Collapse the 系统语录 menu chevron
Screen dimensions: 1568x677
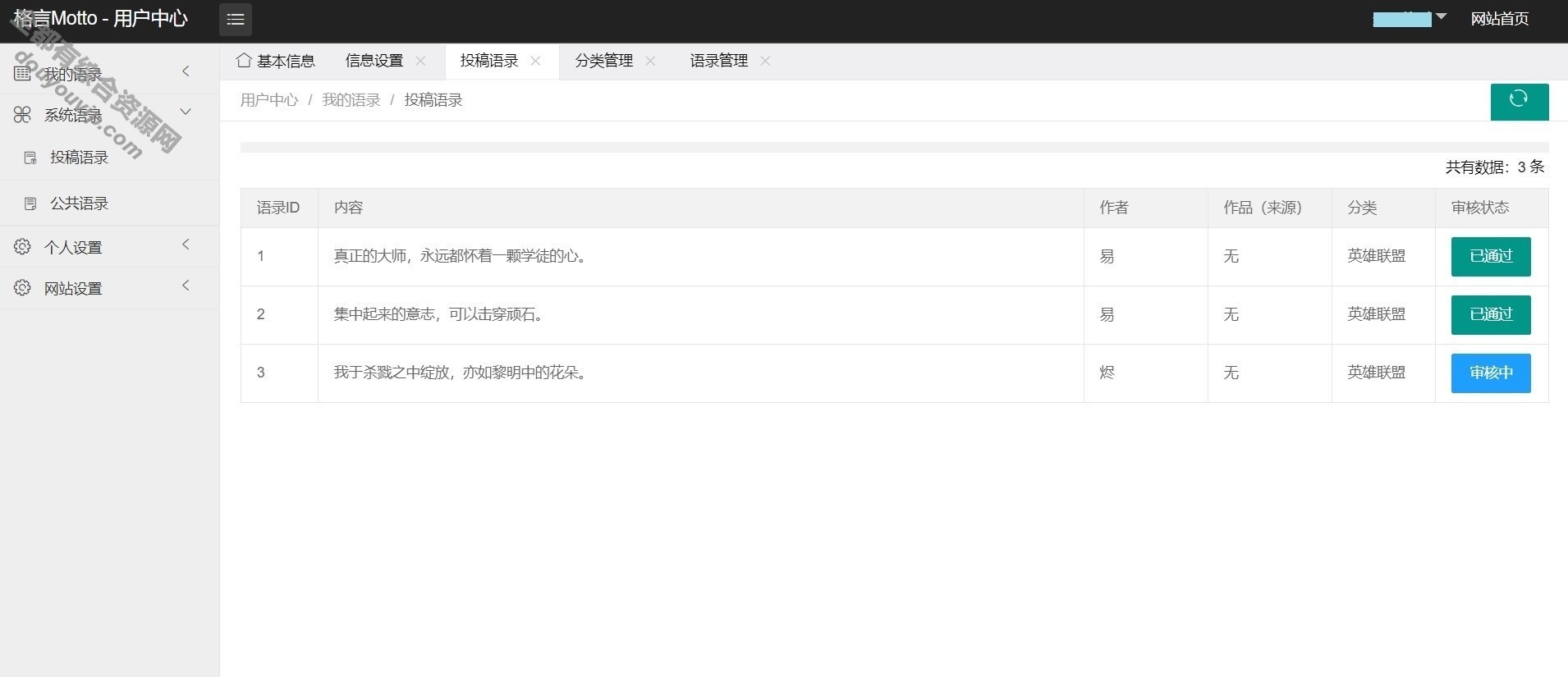186,112
